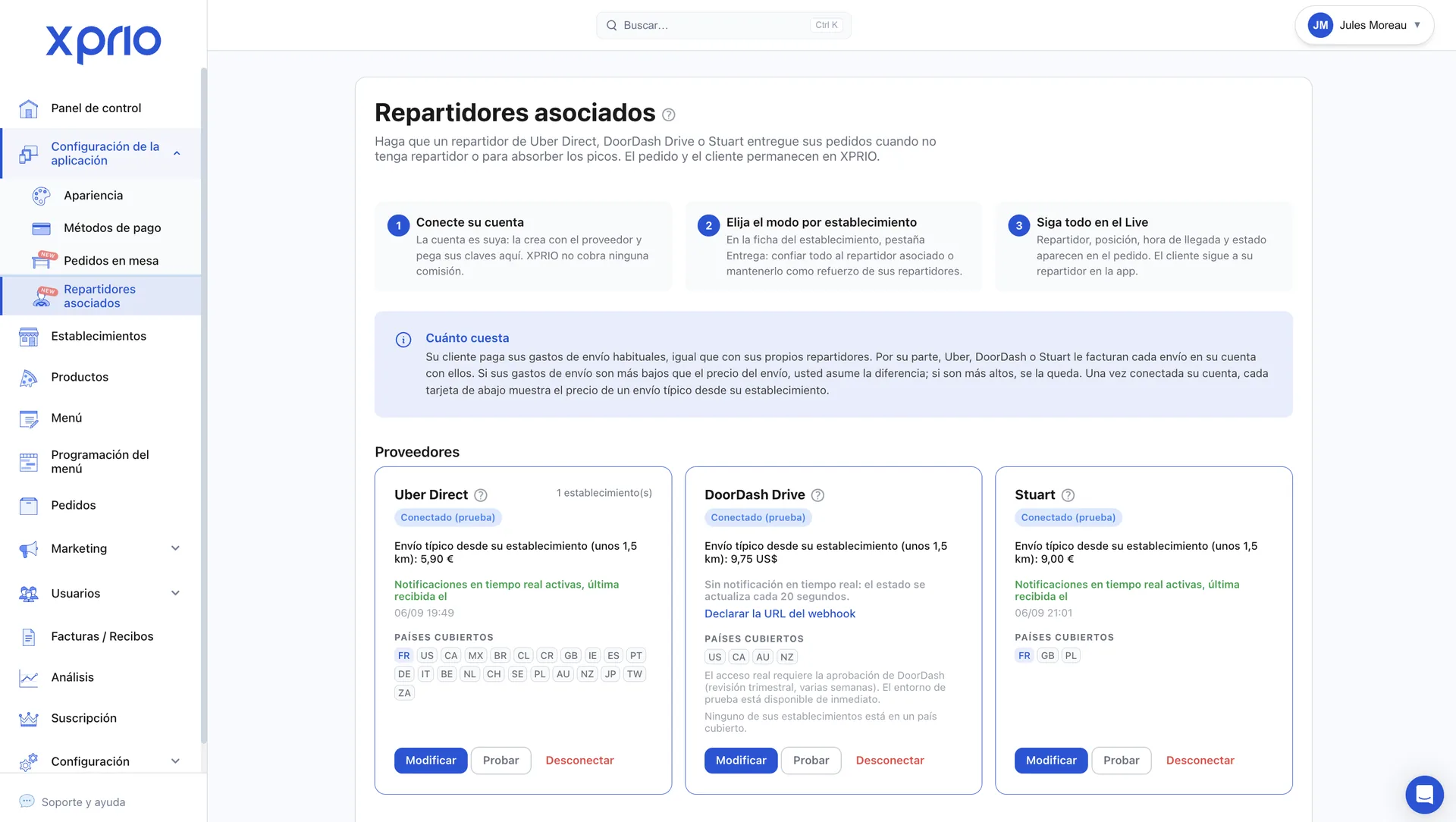Expand the Usuarios submenu chevron

point(175,594)
